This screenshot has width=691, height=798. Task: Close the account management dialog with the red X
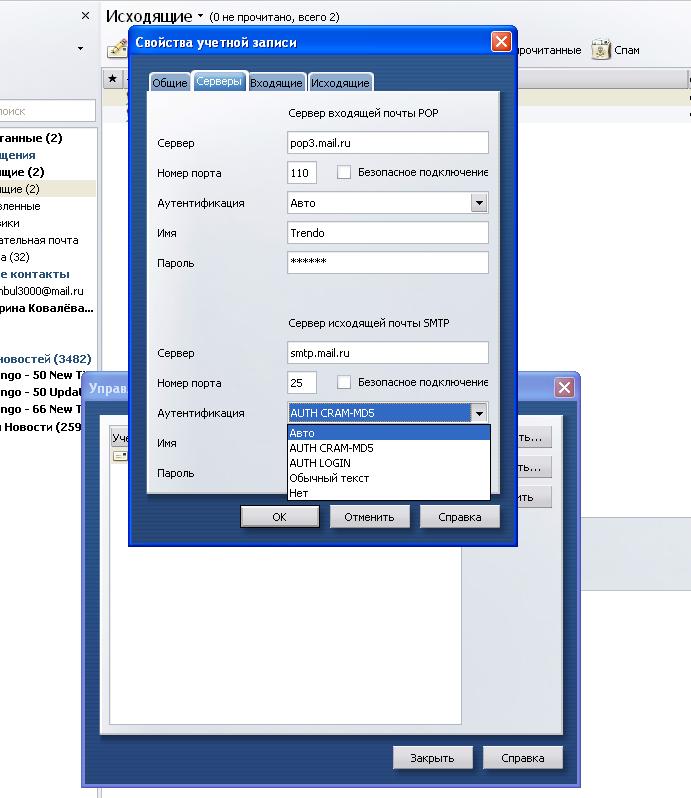point(565,388)
